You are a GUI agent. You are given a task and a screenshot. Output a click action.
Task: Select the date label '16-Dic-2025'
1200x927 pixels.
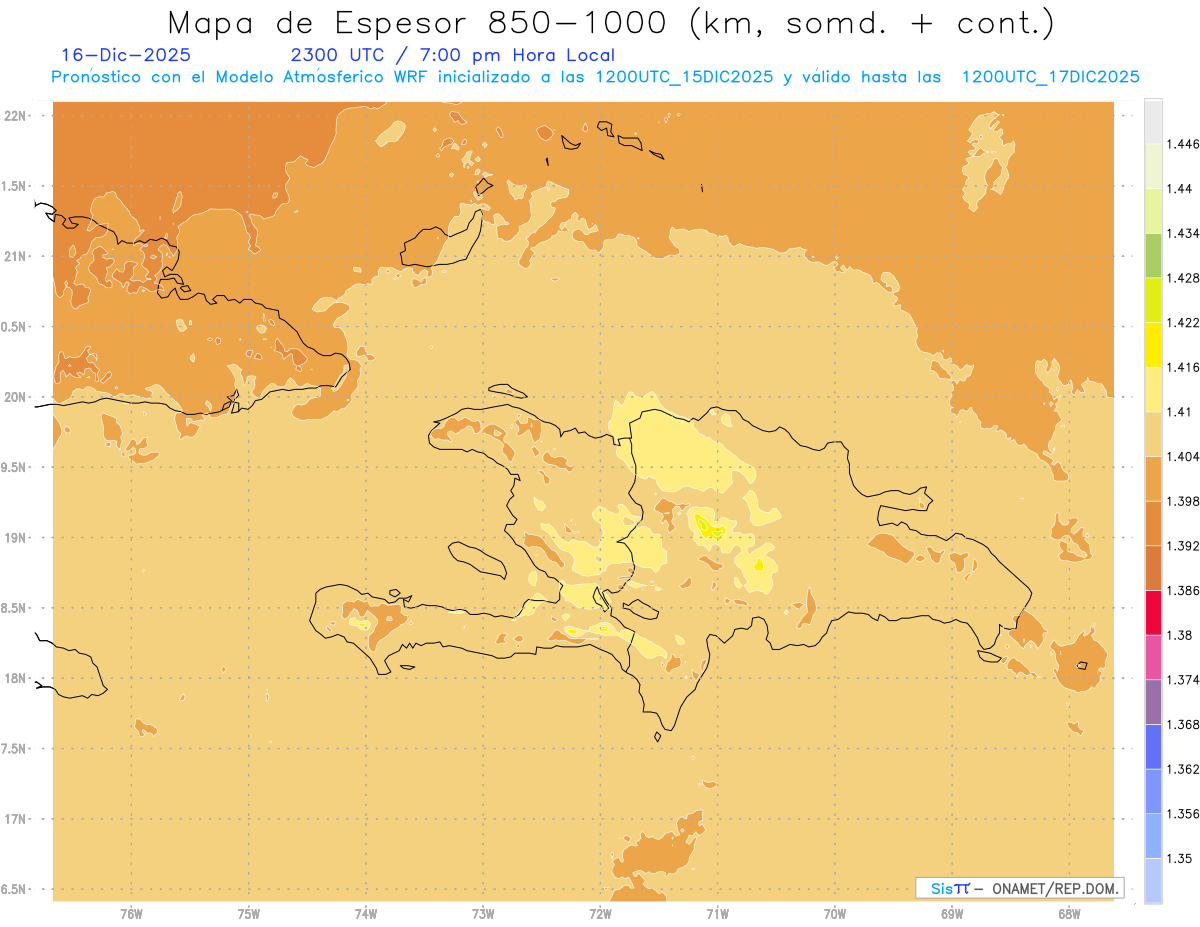pyautogui.click(x=126, y=56)
